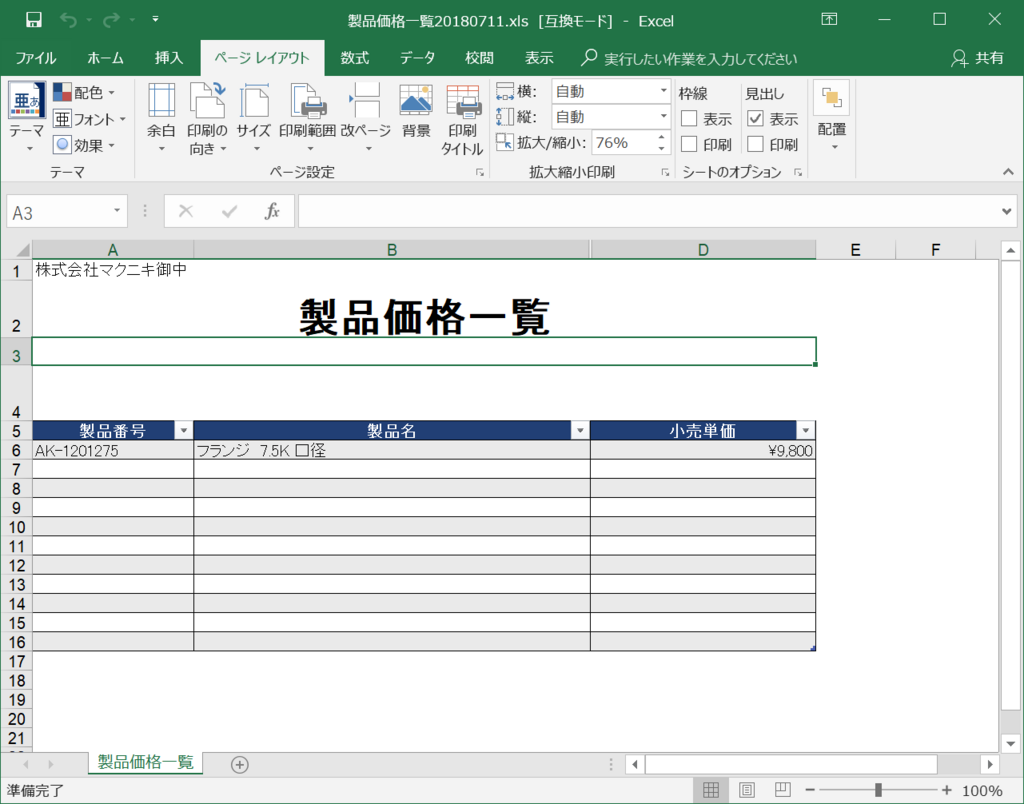The height and width of the screenshot is (804, 1024).
Task: Decrease scale with the down spinner arrow
Action: [662, 149]
